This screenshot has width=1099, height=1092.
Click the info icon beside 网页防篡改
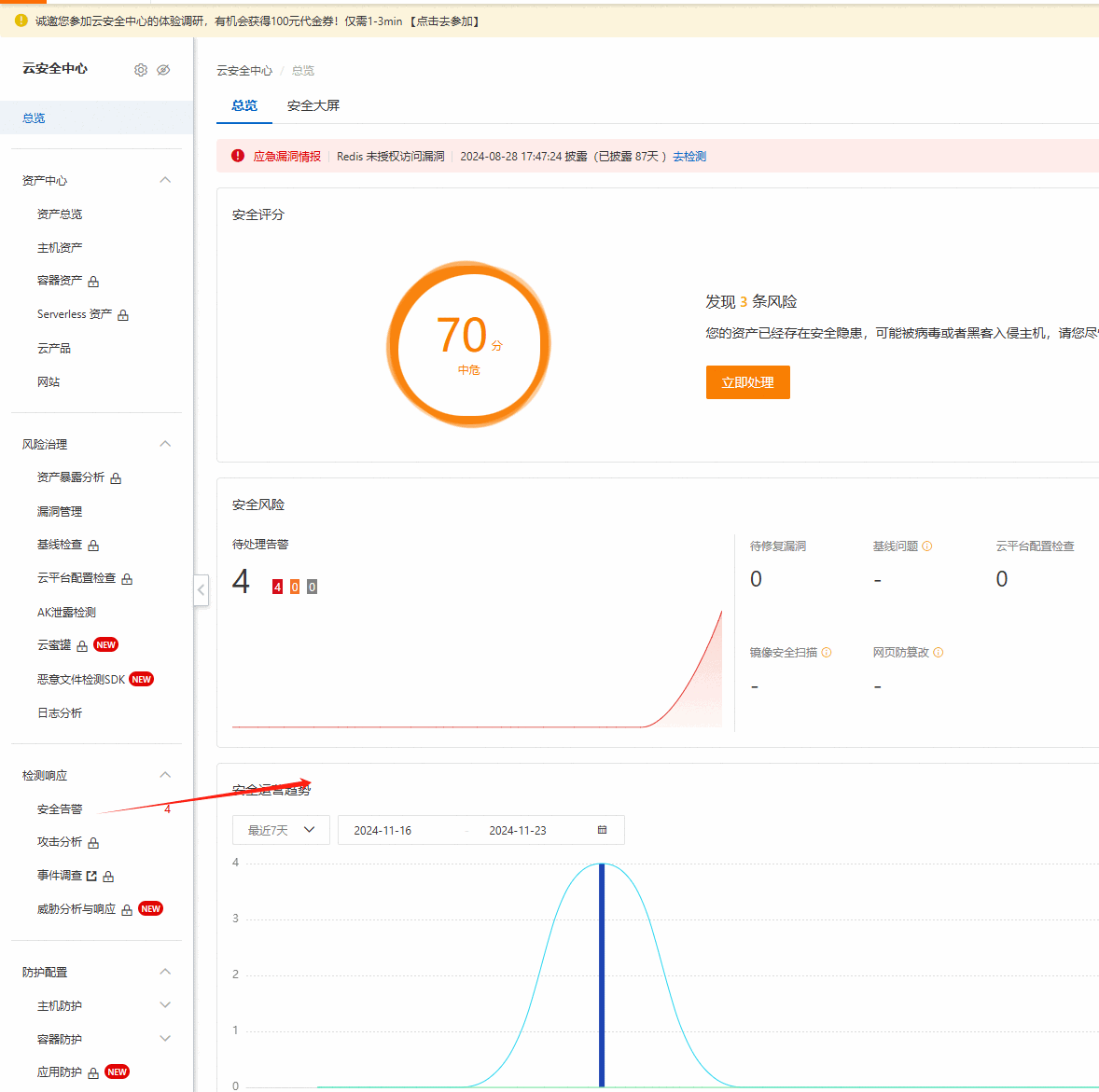pyautogui.click(x=939, y=652)
